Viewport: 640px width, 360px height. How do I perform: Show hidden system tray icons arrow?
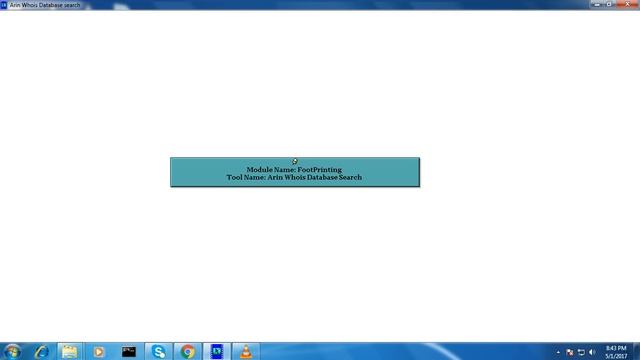pos(558,352)
